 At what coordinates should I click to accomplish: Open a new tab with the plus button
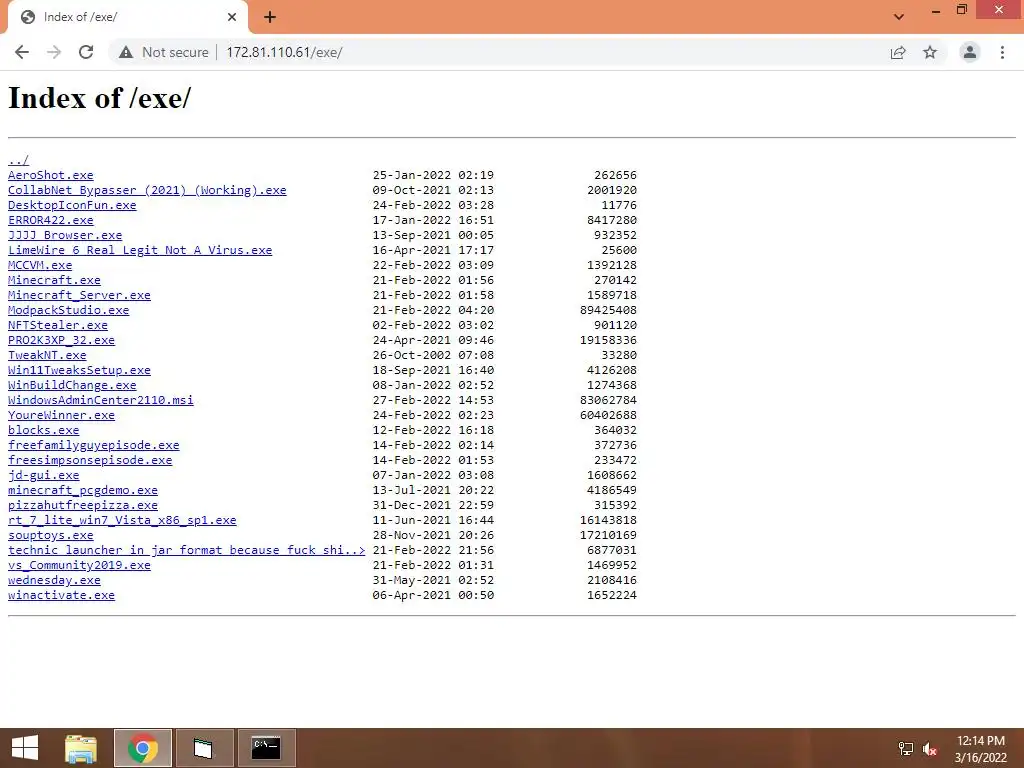(270, 17)
